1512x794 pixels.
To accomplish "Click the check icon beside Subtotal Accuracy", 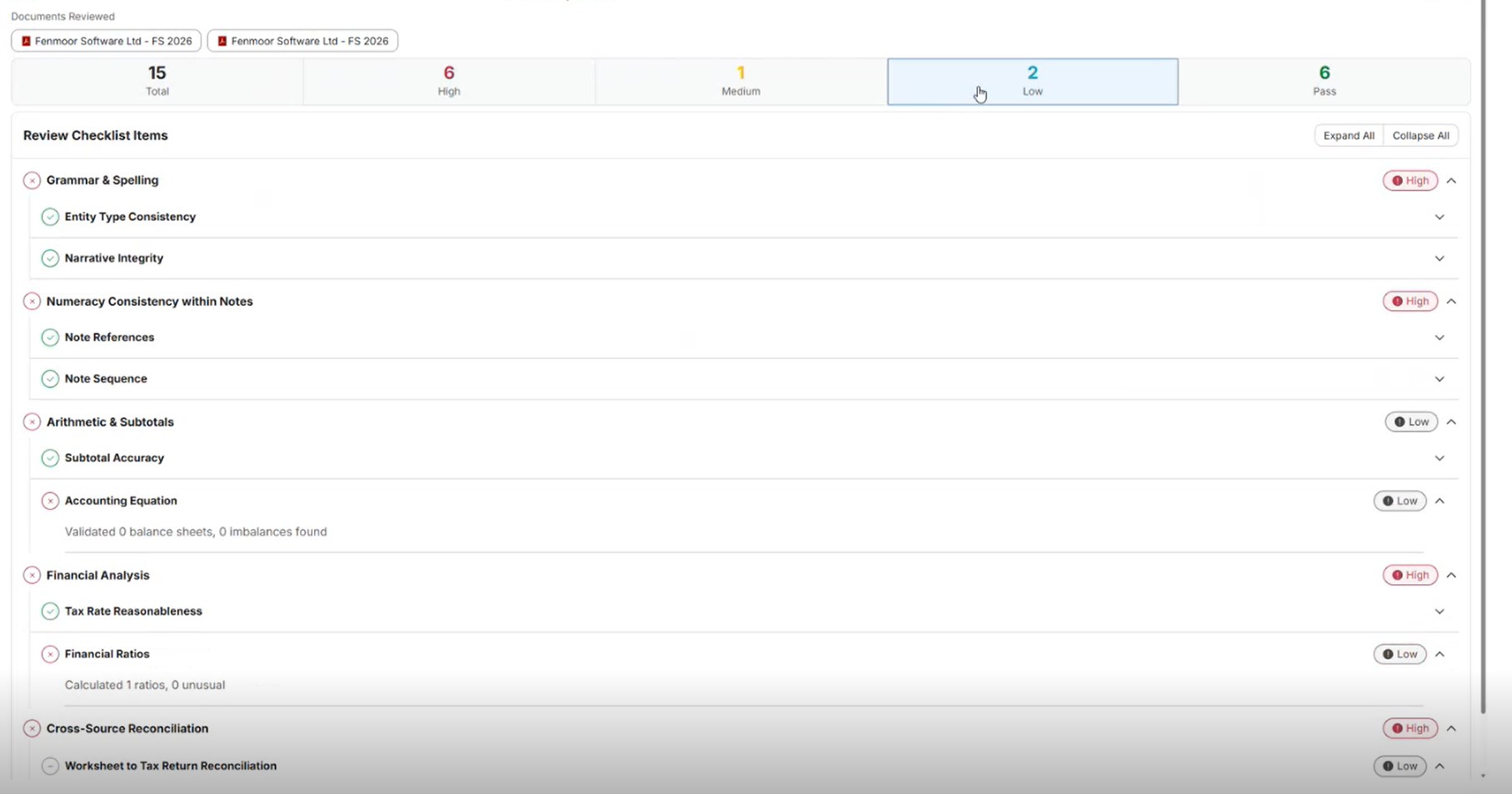I will point(50,458).
